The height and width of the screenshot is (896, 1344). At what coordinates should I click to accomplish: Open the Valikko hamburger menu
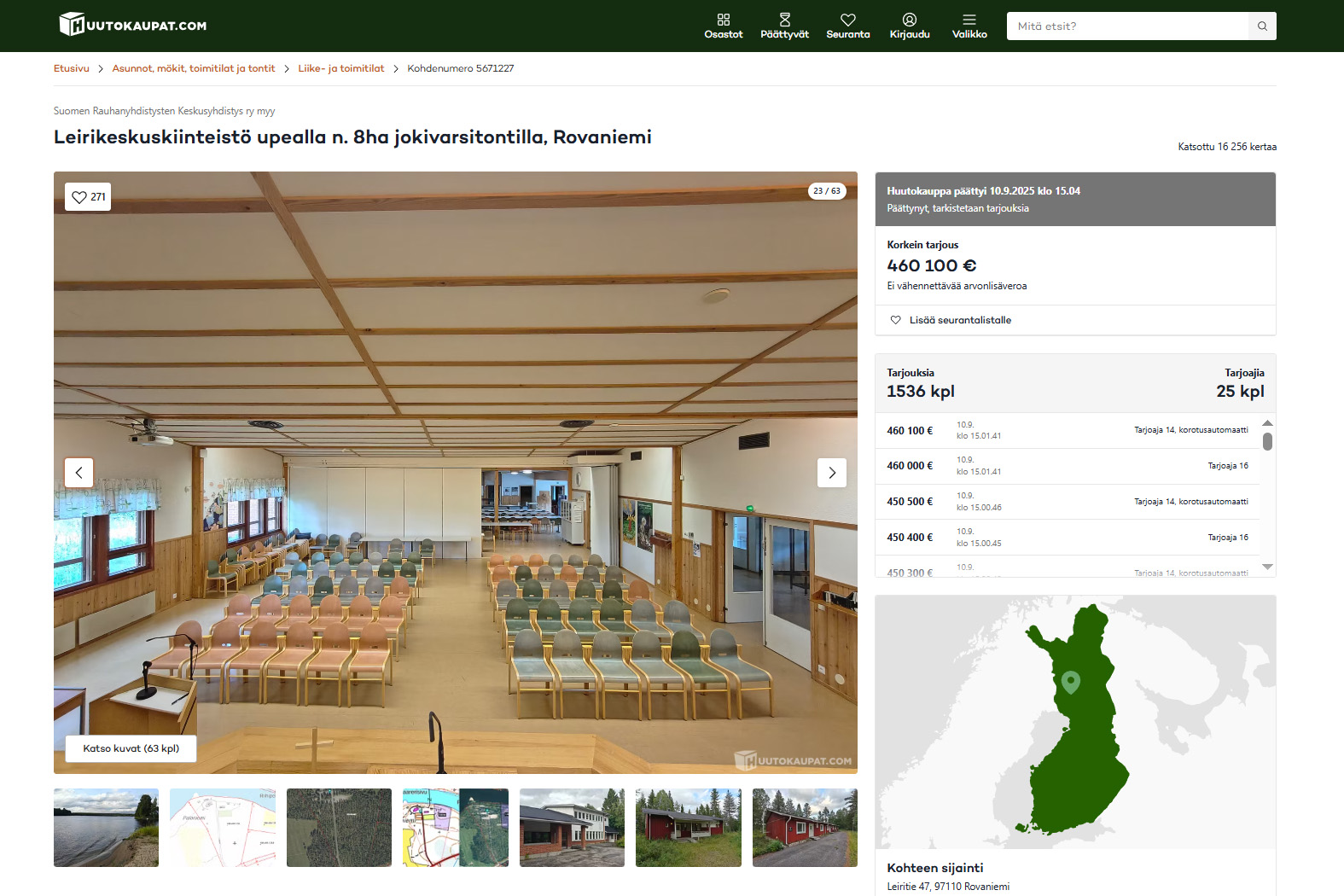(969, 26)
